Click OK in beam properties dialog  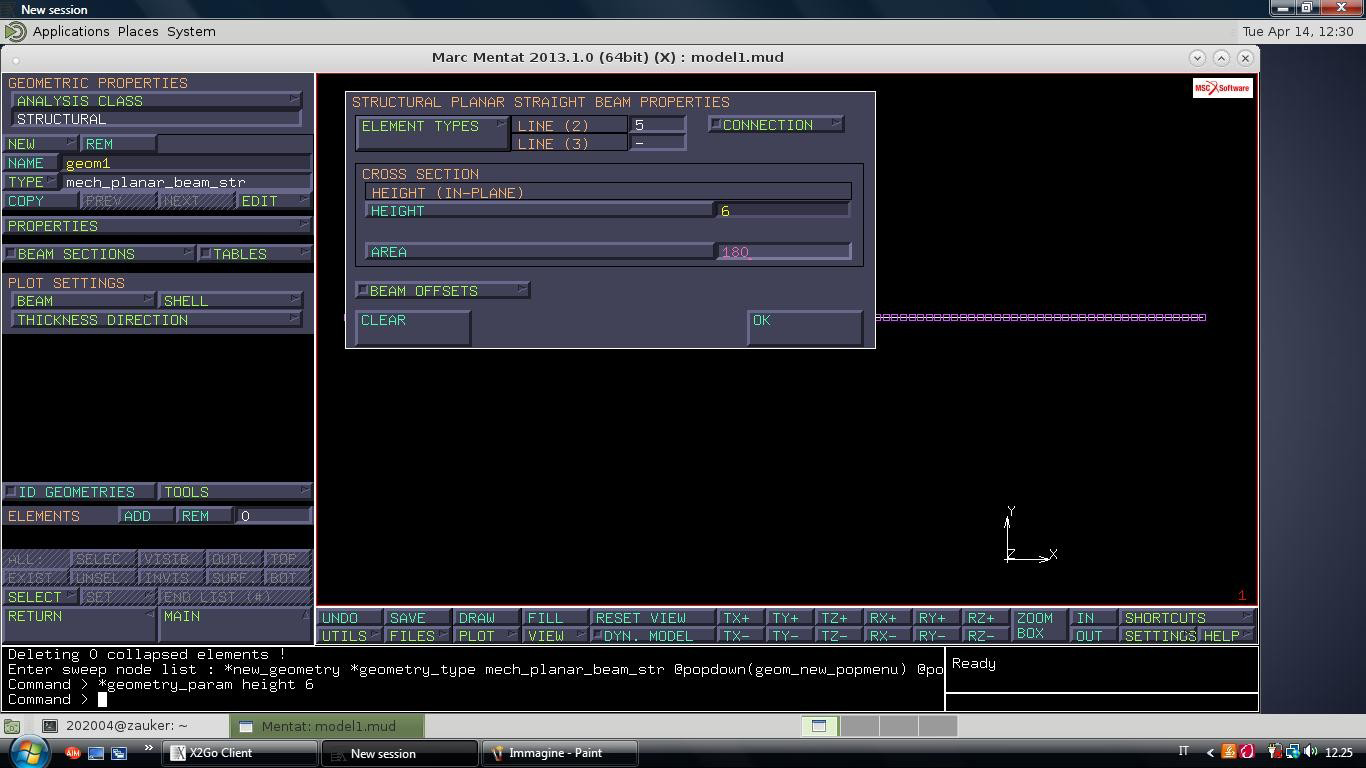[x=804, y=327]
